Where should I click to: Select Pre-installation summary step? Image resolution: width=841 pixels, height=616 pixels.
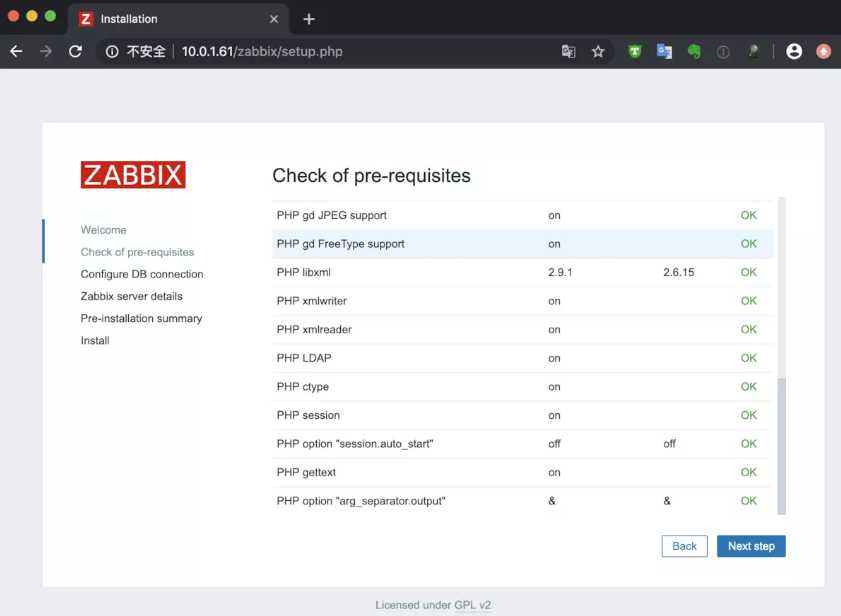click(x=141, y=319)
